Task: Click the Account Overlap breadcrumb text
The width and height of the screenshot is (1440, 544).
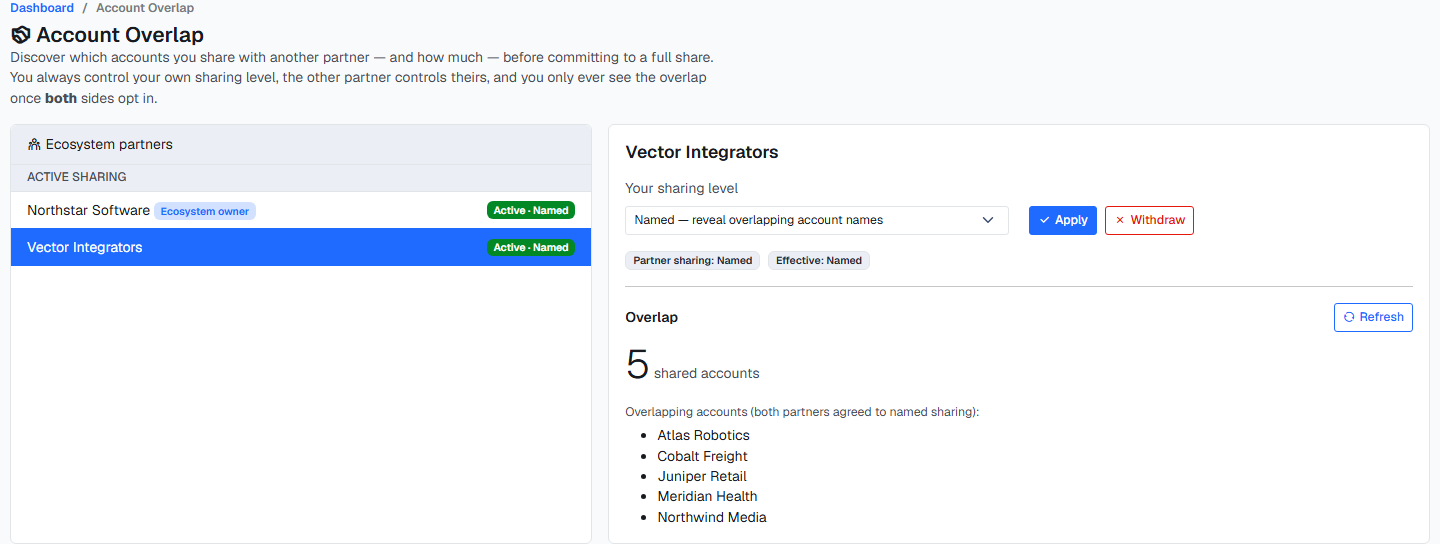Action: click(x=145, y=8)
